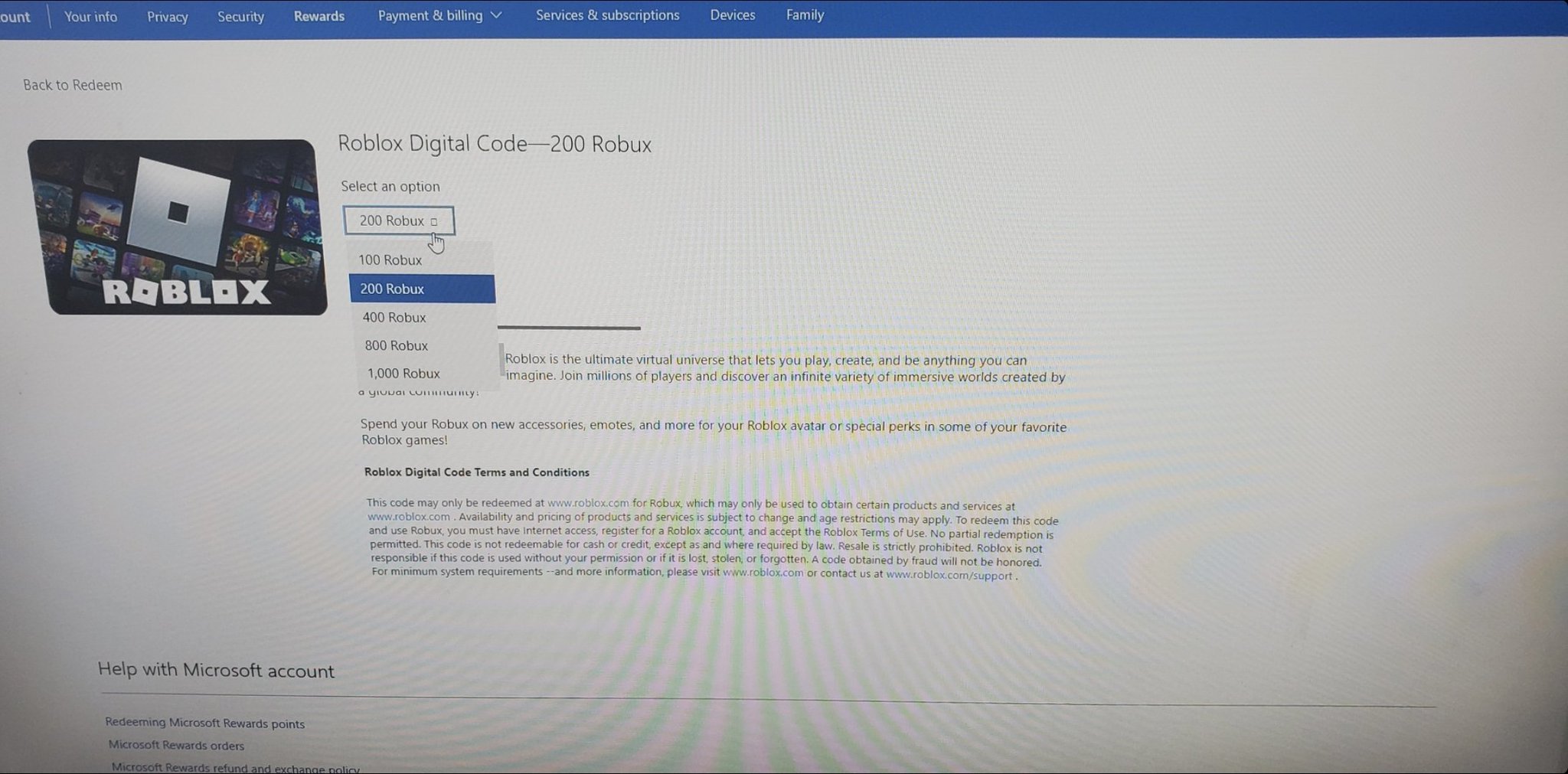Click the Roblox gift card image
Image resolution: width=1568 pixels, height=774 pixels.
click(x=178, y=227)
